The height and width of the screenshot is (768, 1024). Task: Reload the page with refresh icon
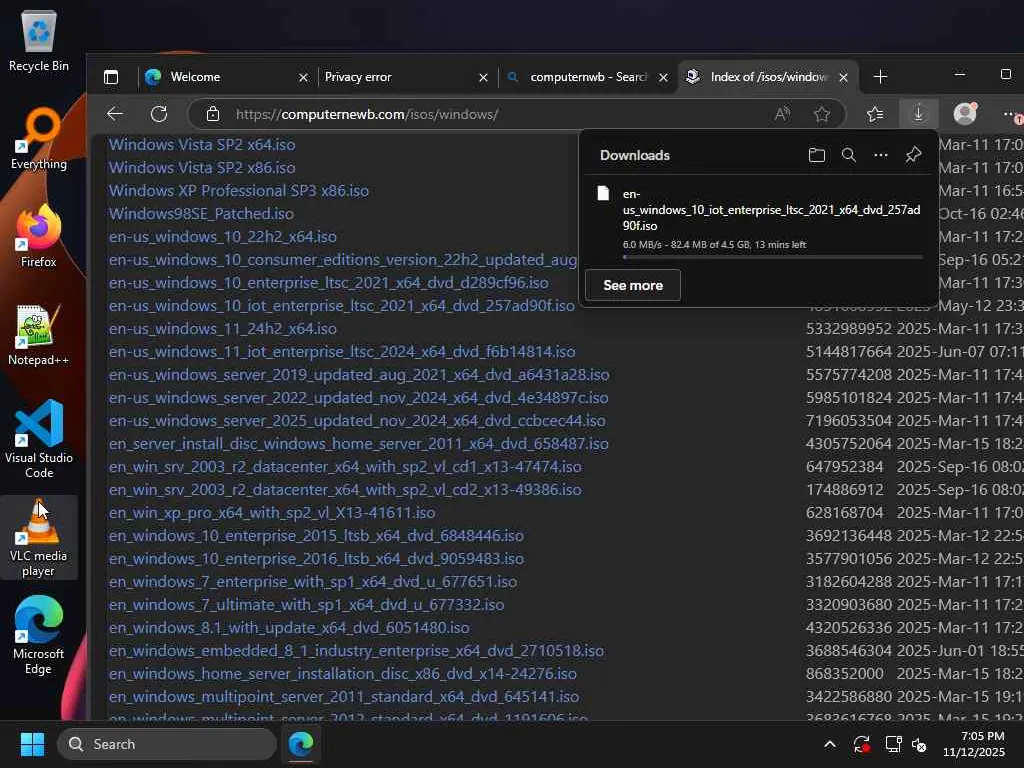click(x=159, y=114)
